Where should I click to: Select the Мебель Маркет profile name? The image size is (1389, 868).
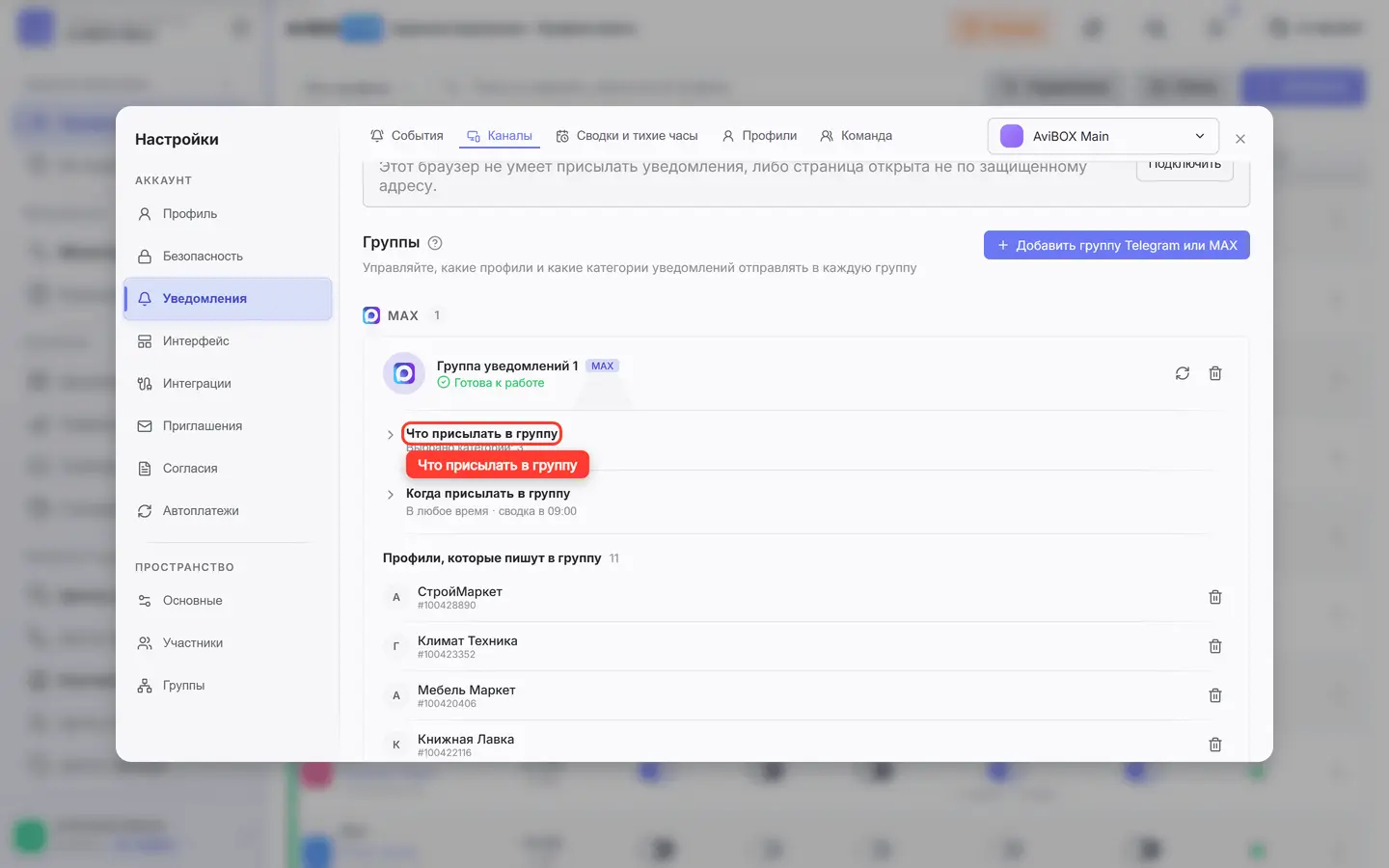[x=467, y=690]
